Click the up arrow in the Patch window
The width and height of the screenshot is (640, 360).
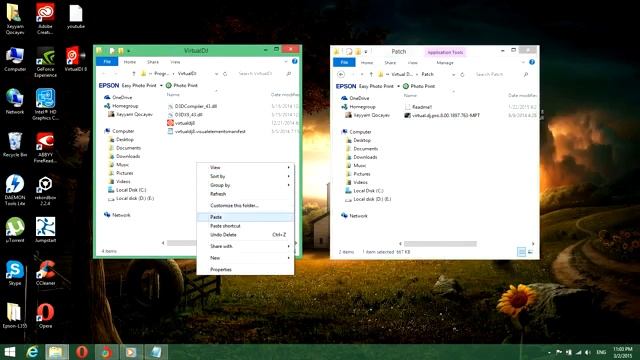pyautogui.click(x=371, y=74)
